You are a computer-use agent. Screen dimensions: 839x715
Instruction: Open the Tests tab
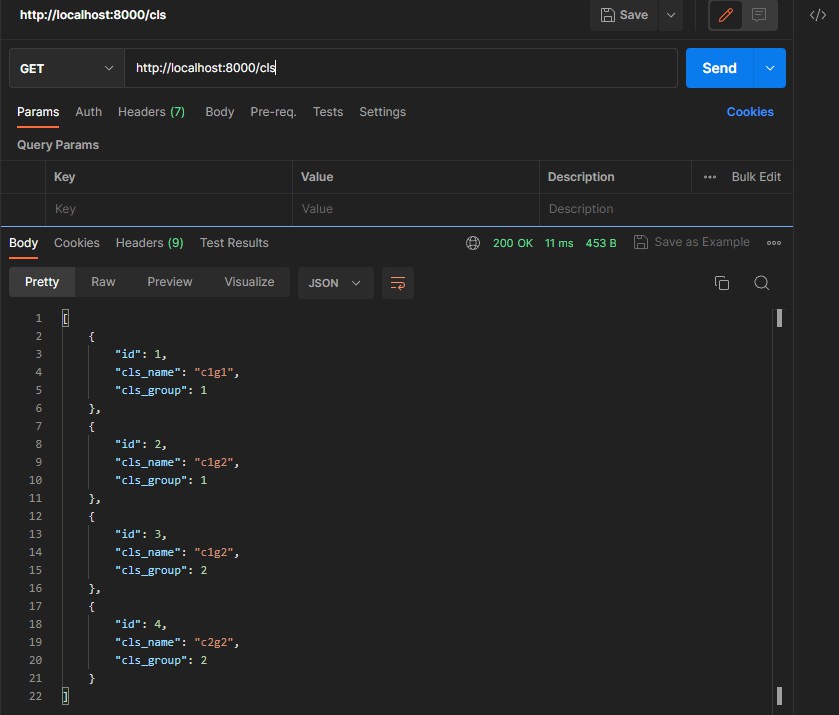point(327,112)
